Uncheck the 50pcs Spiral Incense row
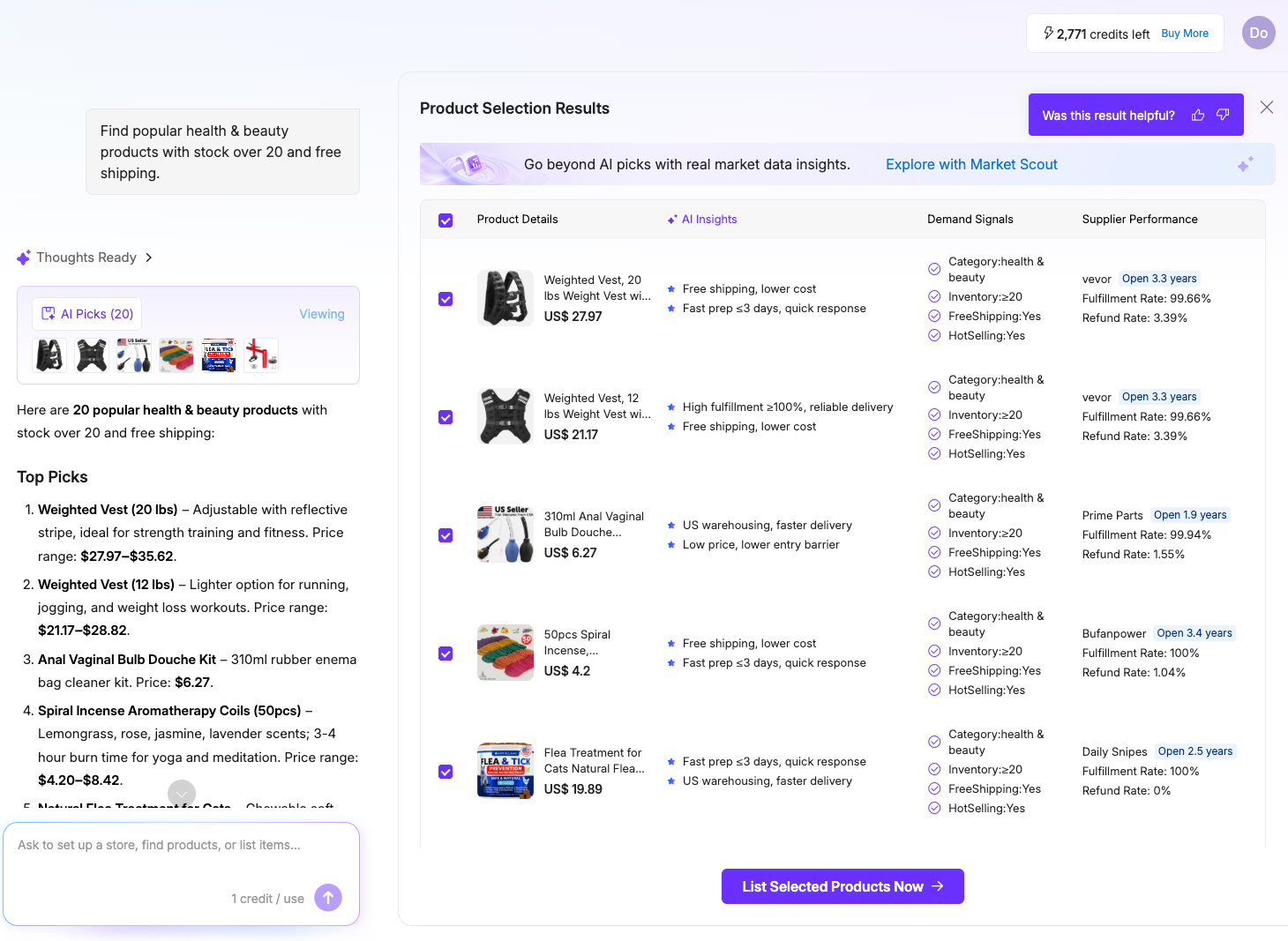 [446, 653]
